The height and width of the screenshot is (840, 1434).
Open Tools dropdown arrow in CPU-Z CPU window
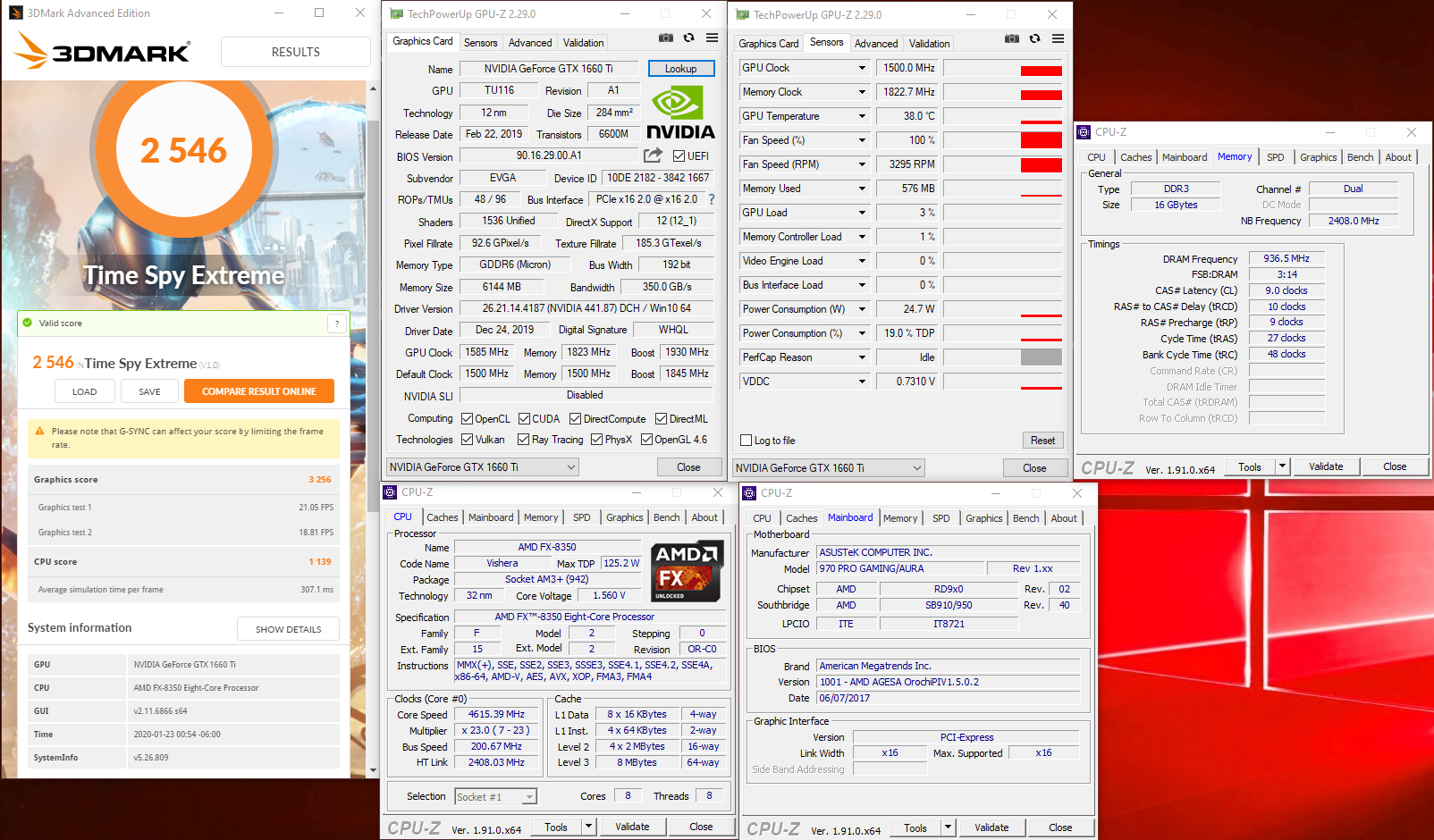click(x=588, y=827)
